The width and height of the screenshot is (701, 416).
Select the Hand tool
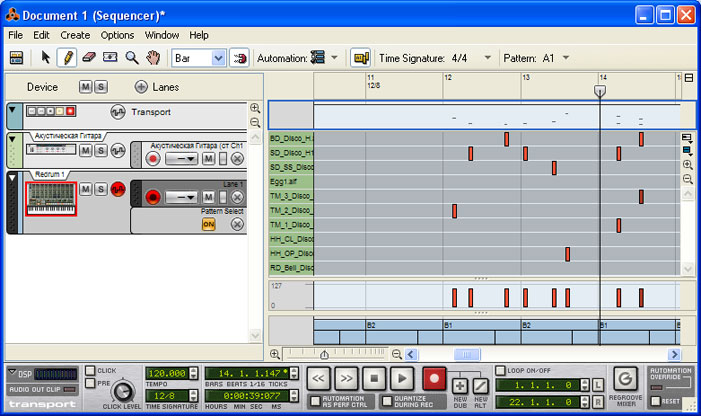coord(153,58)
